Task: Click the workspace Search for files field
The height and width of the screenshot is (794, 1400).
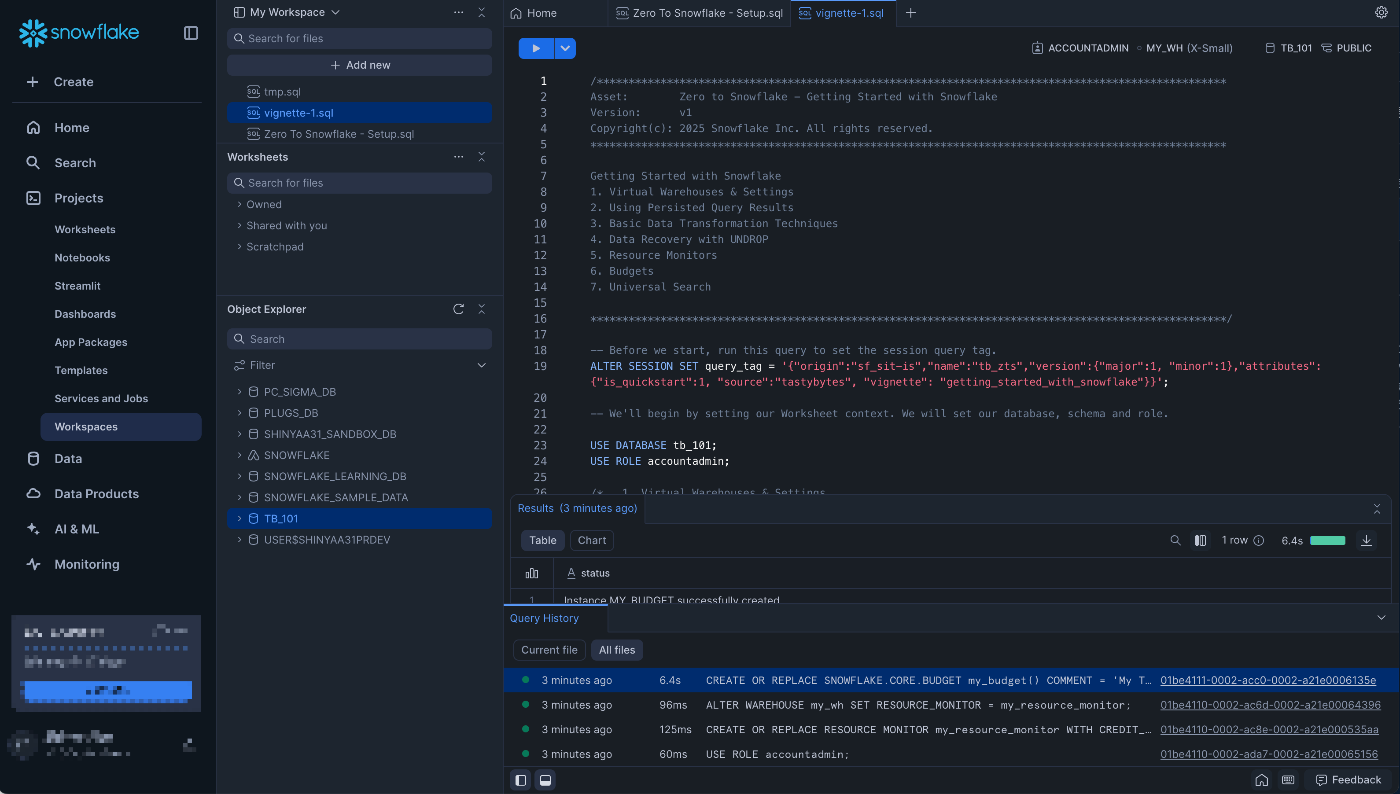Action: pos(359,38)
